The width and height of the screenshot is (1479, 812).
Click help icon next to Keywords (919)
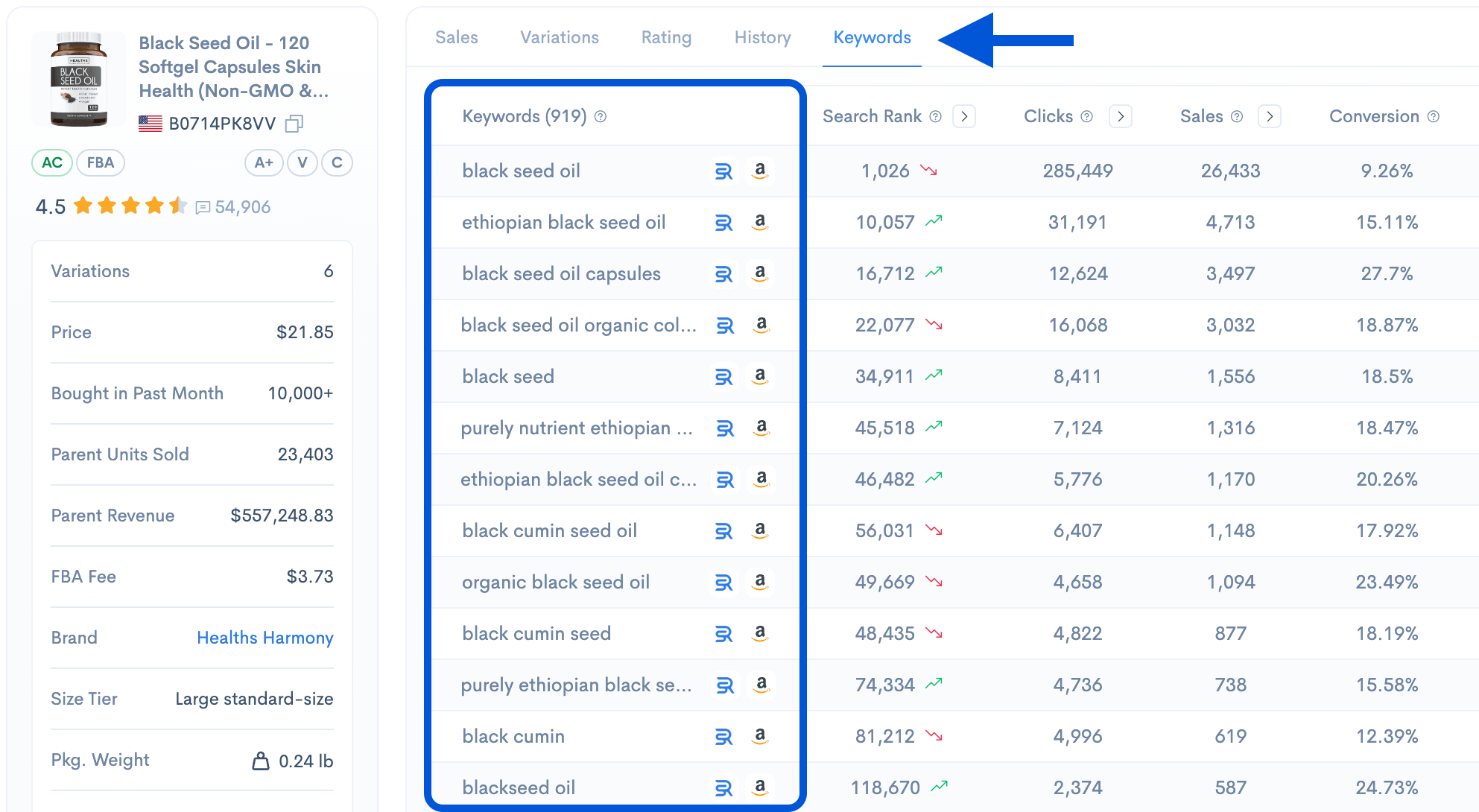[601, 117]
